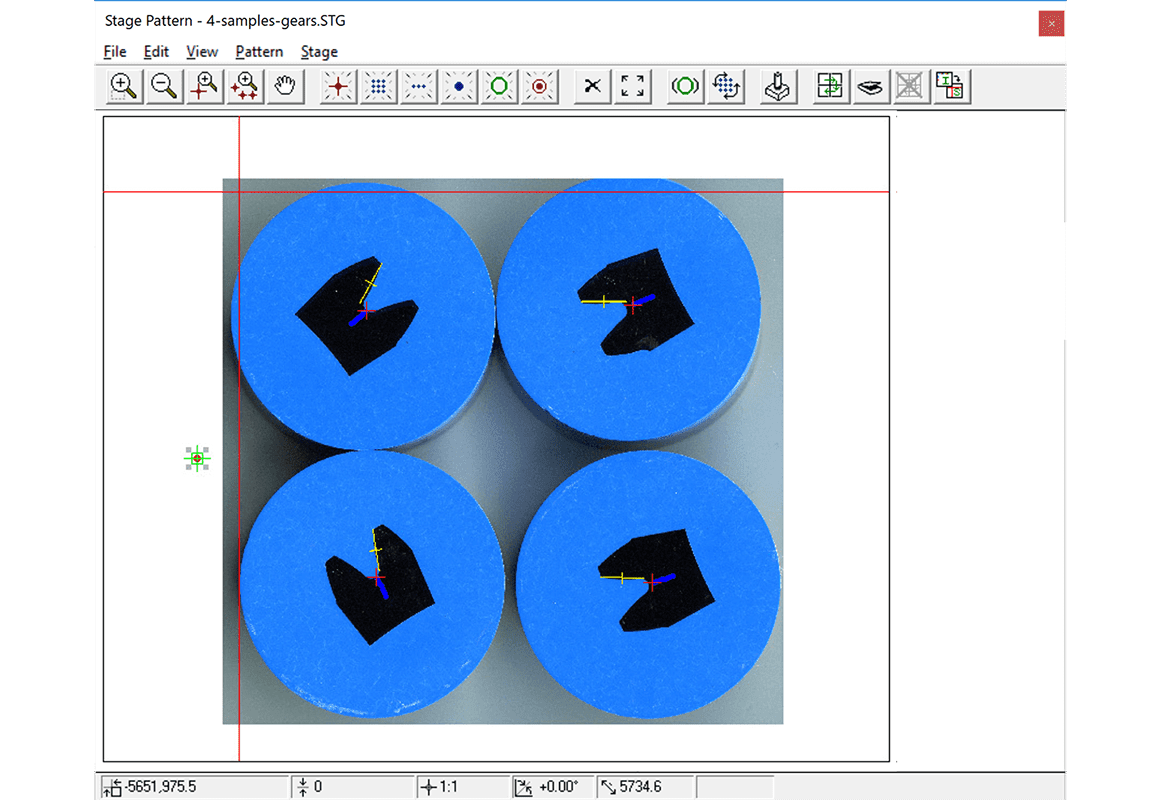Click the zoom out magnifier tool
The image size is (1160, 800).
164,87
